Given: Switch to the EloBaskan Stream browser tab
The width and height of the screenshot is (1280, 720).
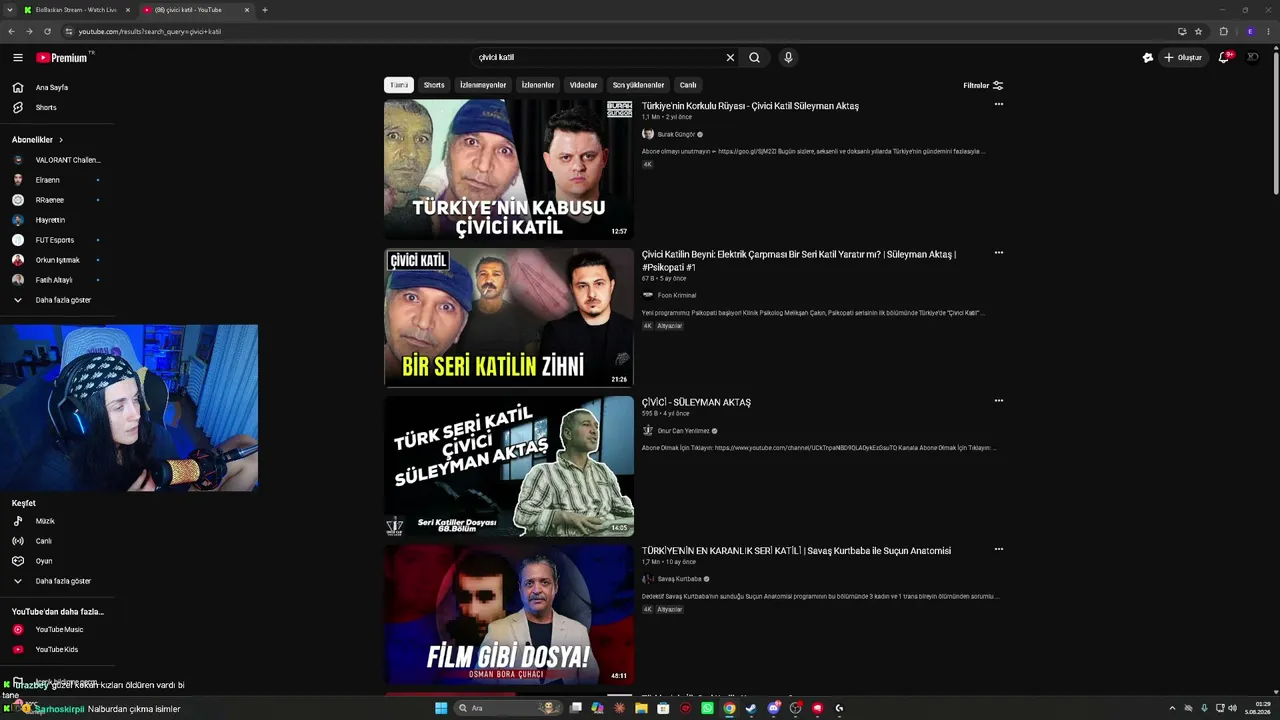Looking at the screenshot, I should click(x=75, y=10).
